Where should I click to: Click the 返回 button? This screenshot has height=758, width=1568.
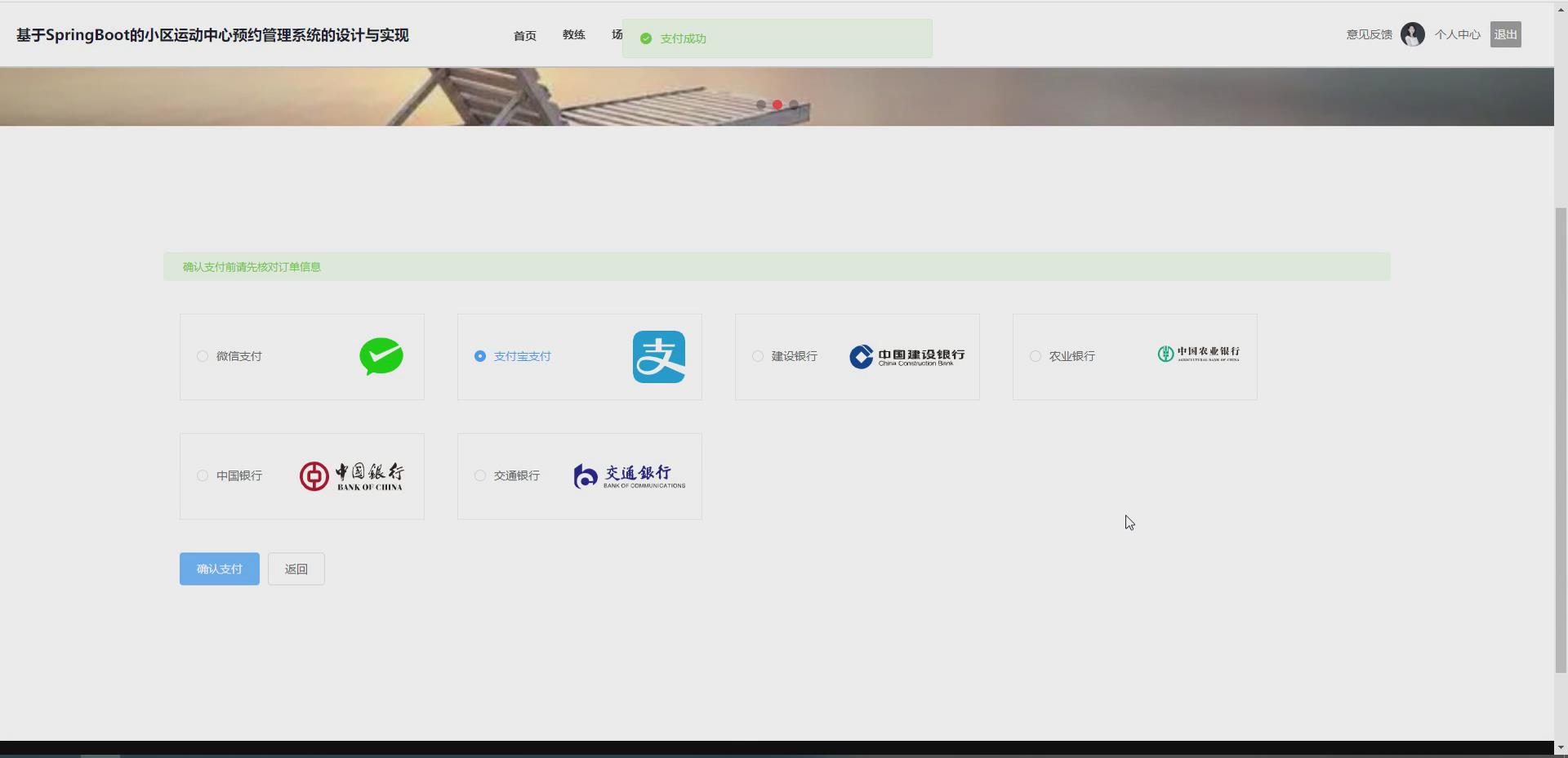296,569
